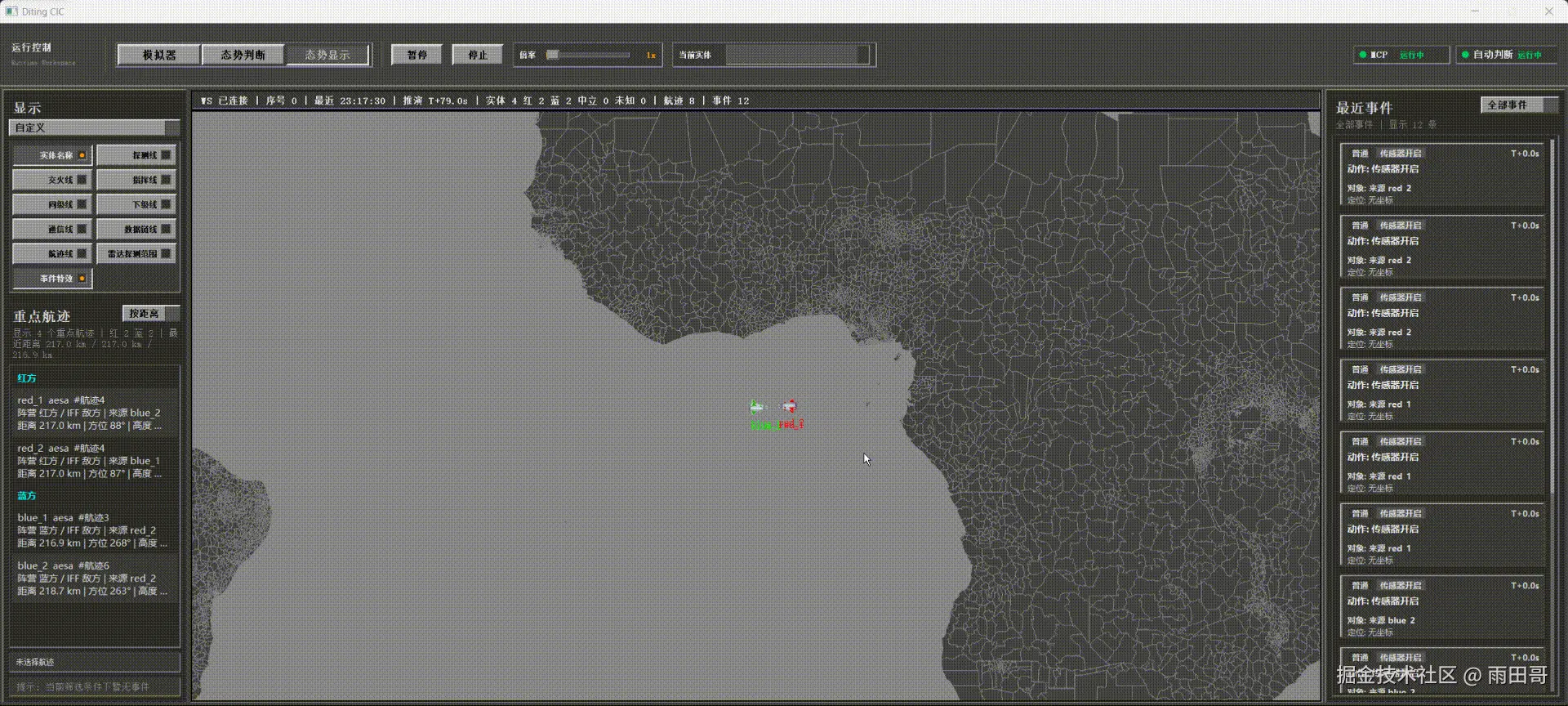Click the 航迹 8 status entry
The height and width of the screenshot is (706, 1568).
(x=679, y=101)
